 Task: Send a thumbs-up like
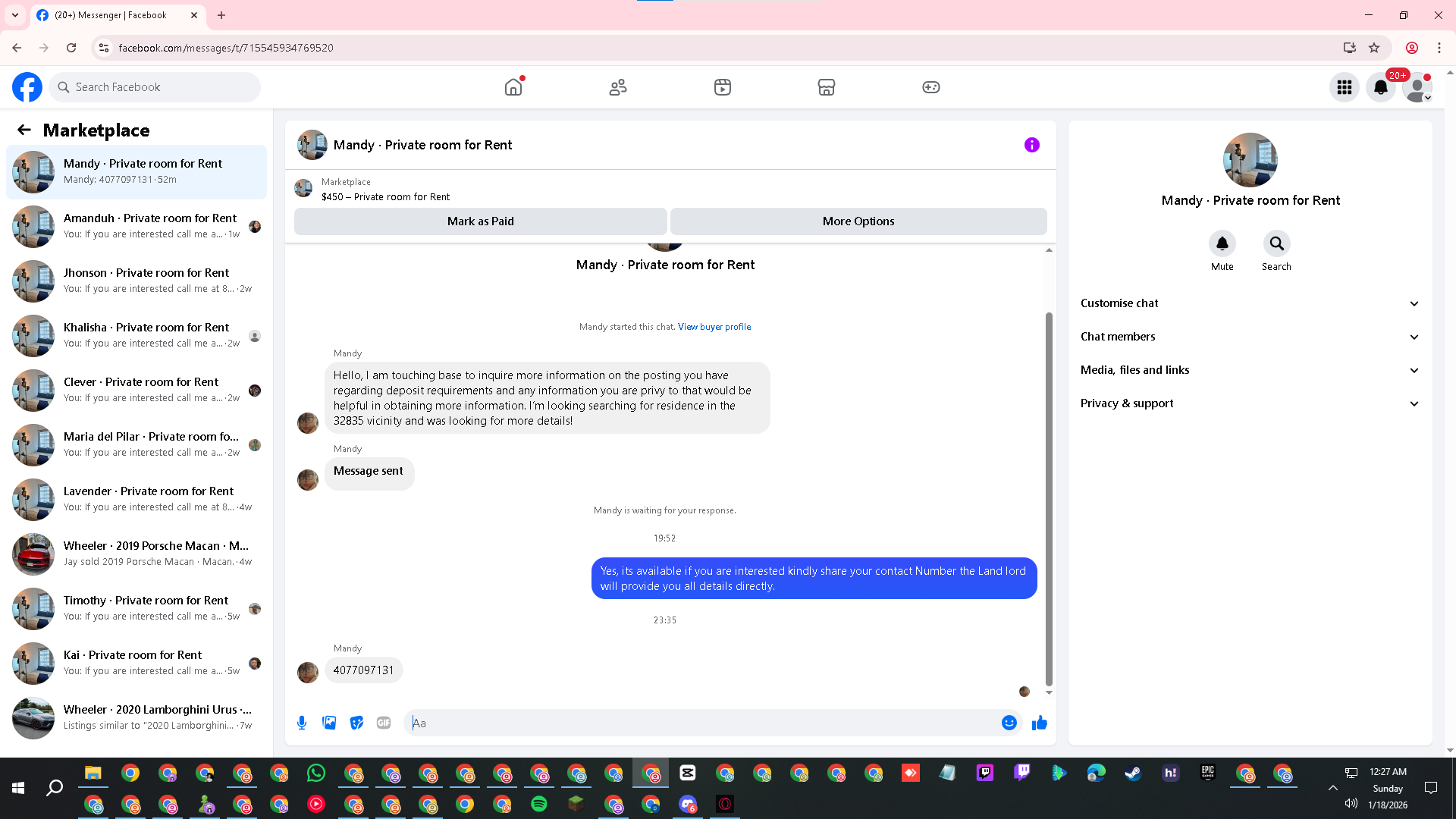1039,723
